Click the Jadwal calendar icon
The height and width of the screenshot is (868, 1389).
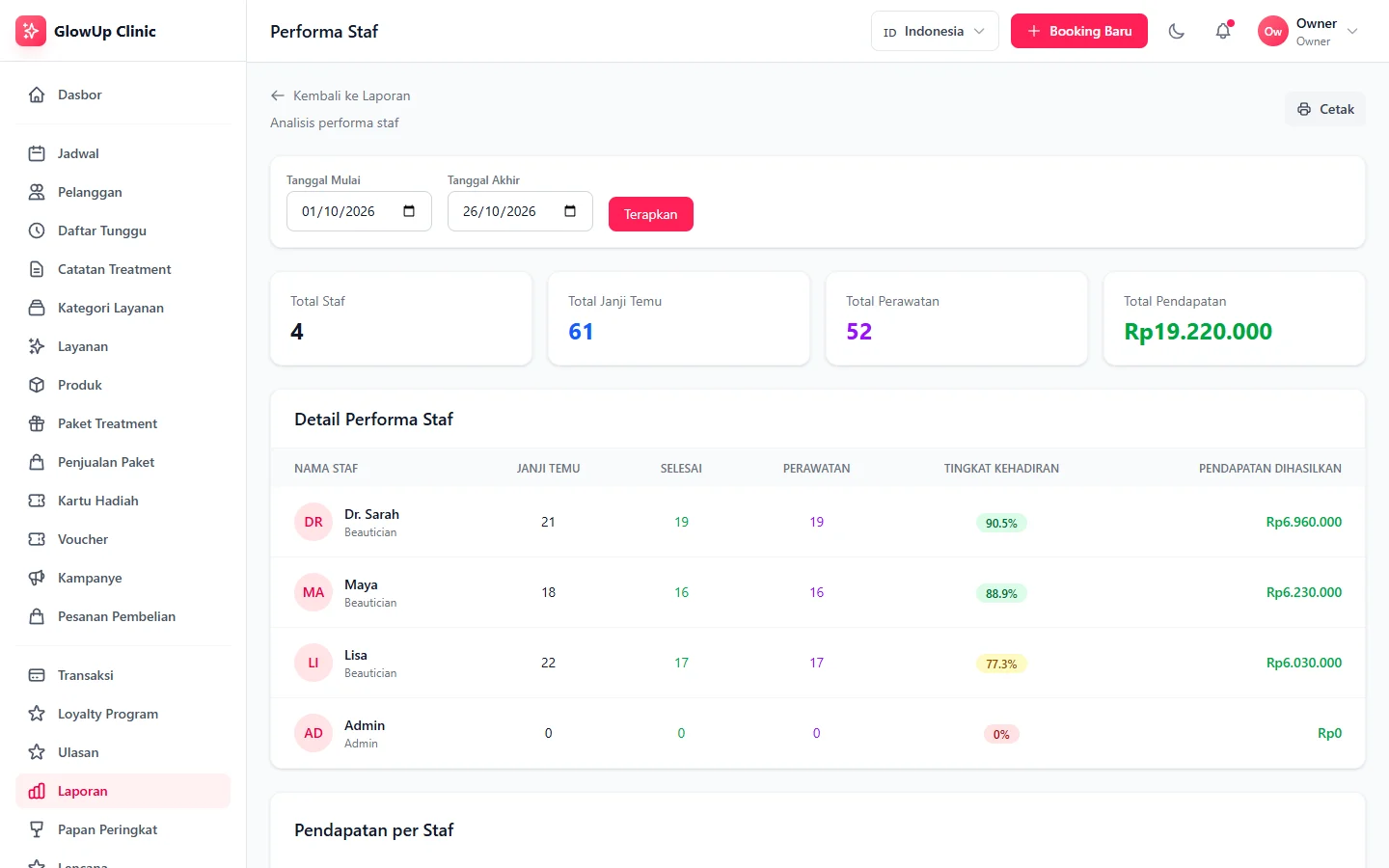pyautogui.click(x=37, y=153)
